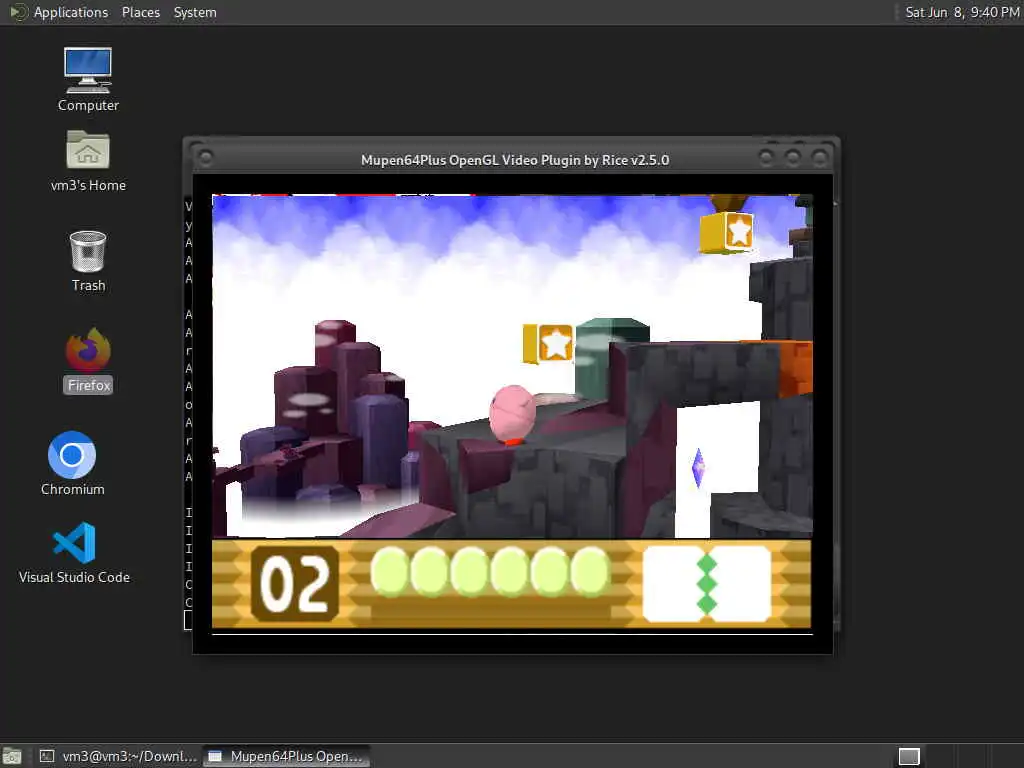Click the star block near Kirby
Screen dimensions: 1024x768
tap(549, 344)
